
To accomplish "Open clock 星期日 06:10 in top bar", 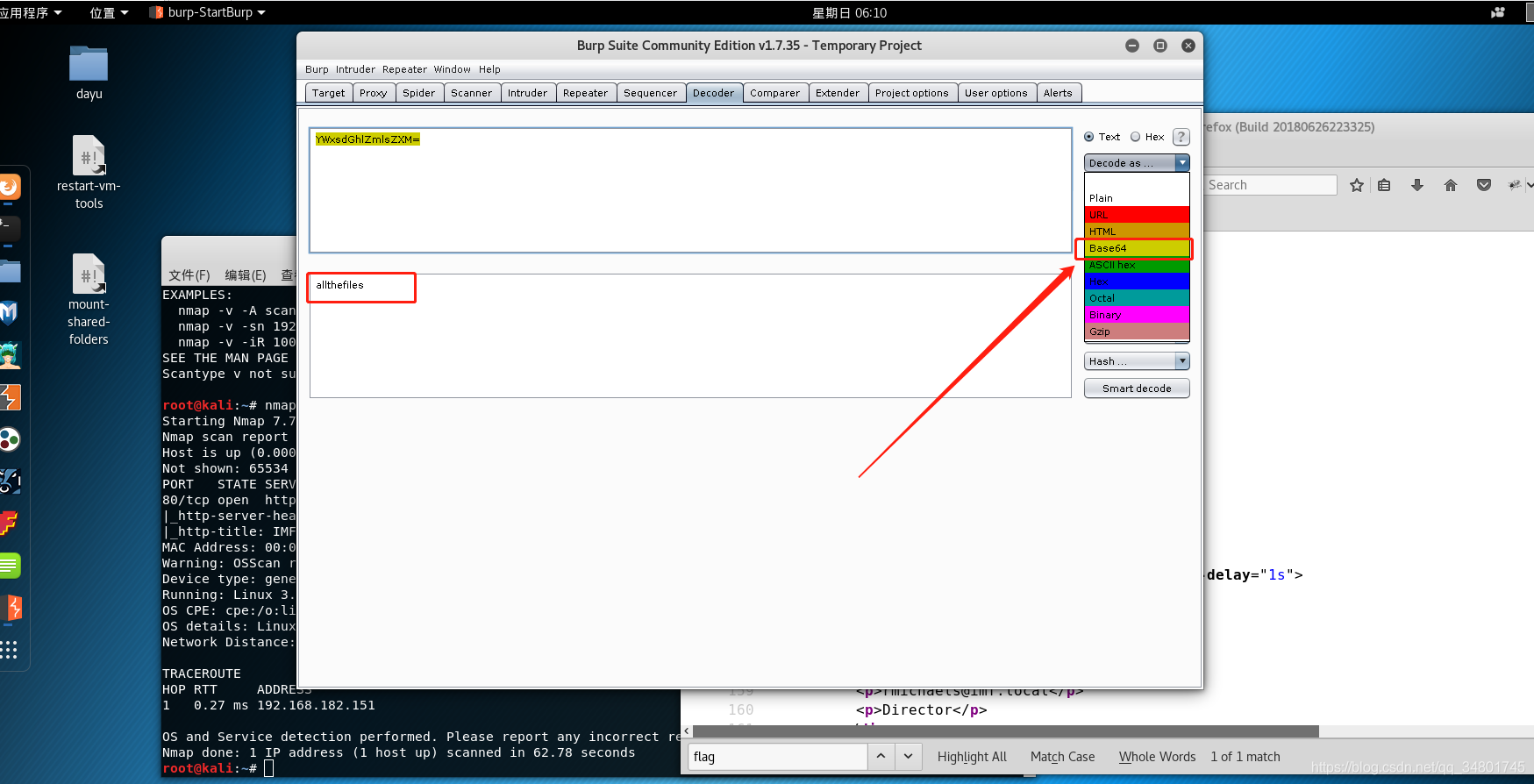I will coord(849,12).
